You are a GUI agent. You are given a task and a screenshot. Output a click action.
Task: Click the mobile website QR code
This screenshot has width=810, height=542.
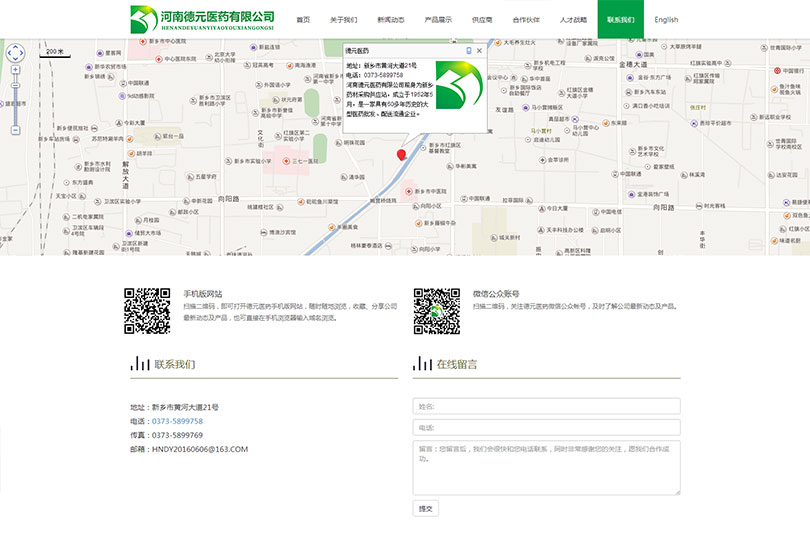[x=147, y=310]
